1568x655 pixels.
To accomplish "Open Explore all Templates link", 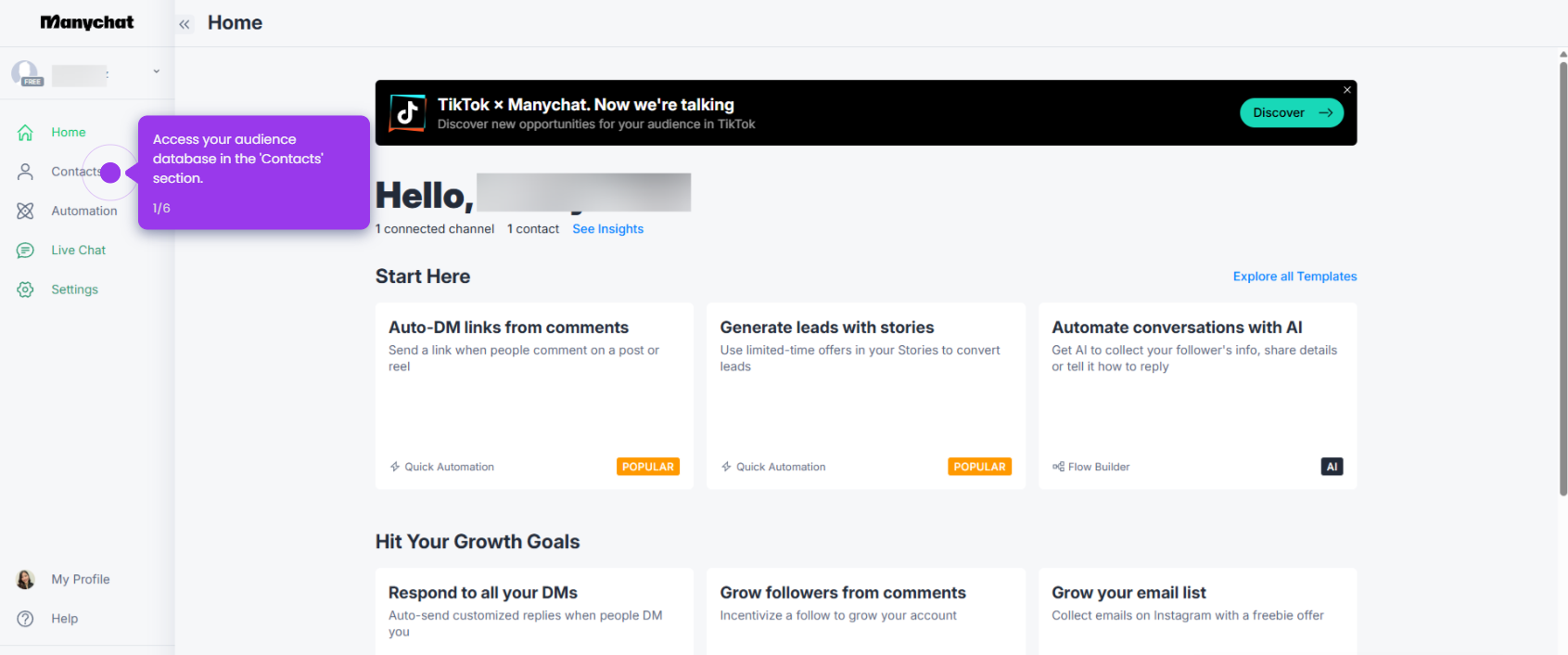I will pyautogui.click(x=1294, y=276).
